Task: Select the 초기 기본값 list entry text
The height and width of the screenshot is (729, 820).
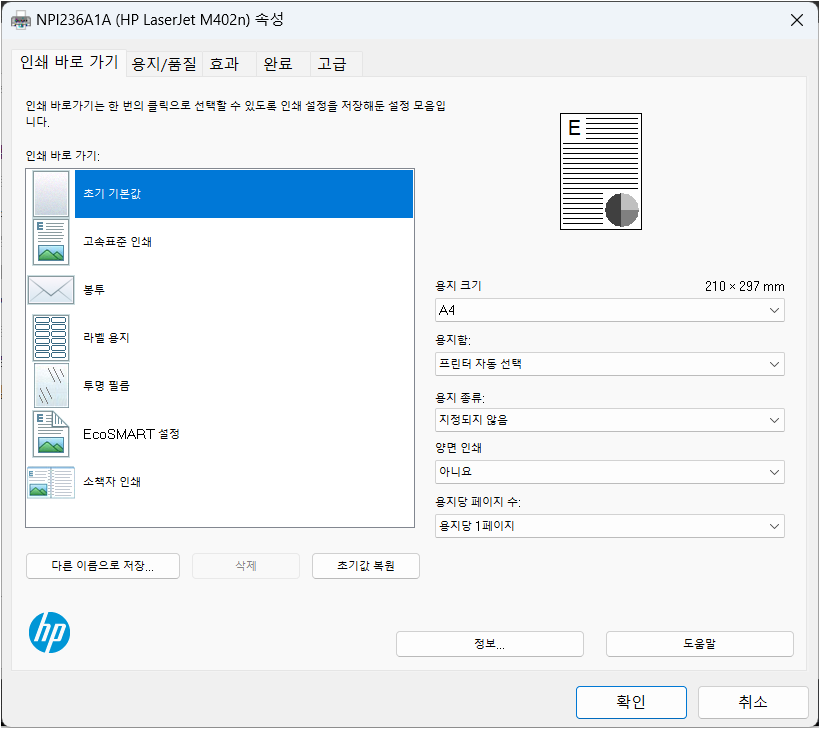Action: tap(112, 194)
